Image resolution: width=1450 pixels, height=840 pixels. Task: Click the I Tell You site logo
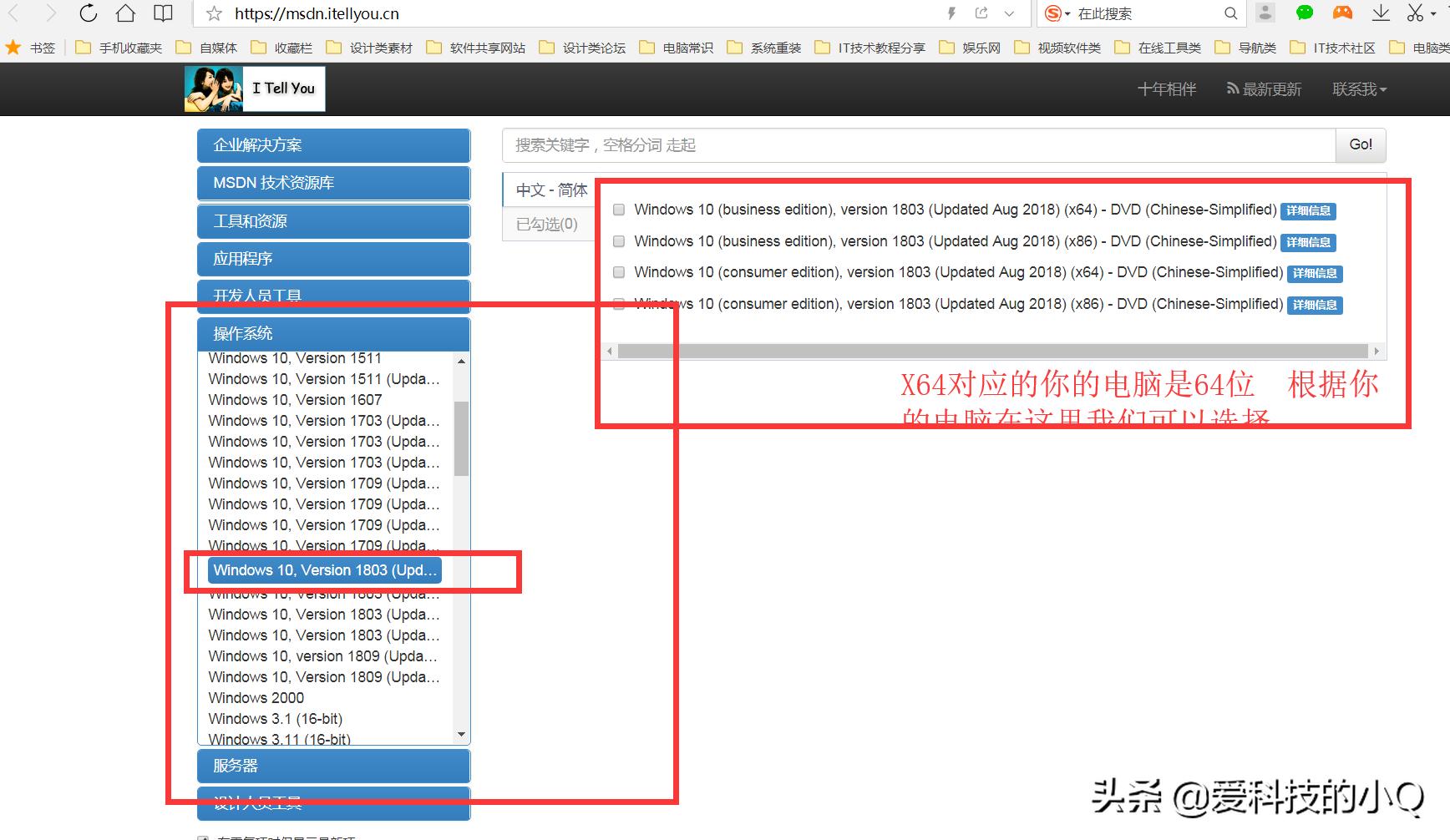pyautogui.click(x=253, y=88)
